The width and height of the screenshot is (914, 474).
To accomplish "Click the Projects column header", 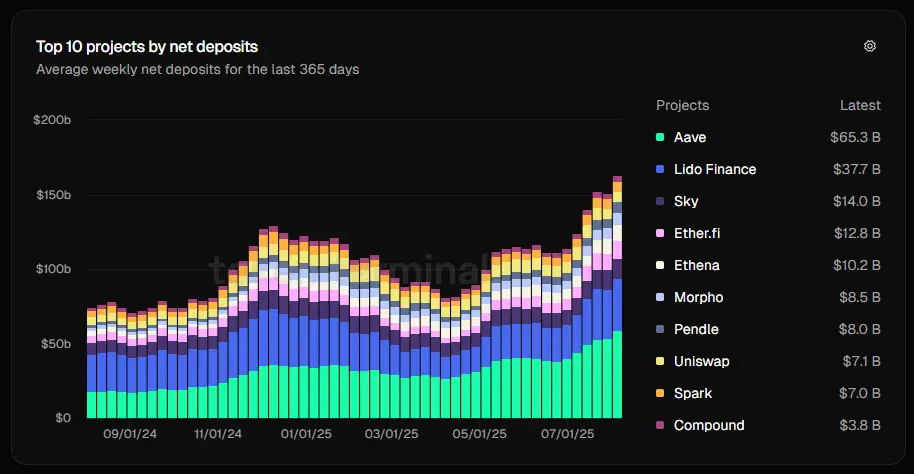I will [x=683, y=106].
